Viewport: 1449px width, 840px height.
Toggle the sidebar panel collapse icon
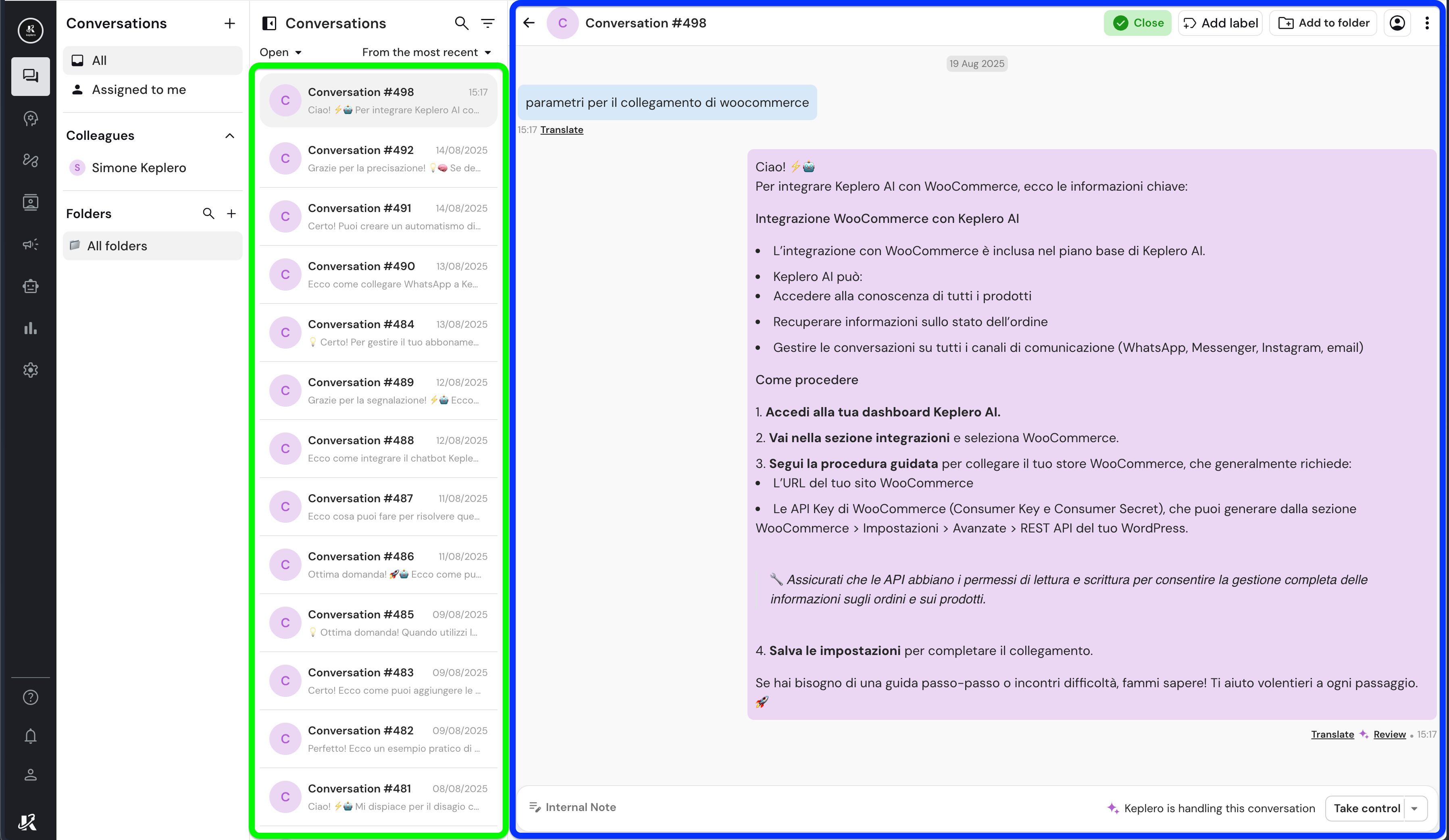269,23
